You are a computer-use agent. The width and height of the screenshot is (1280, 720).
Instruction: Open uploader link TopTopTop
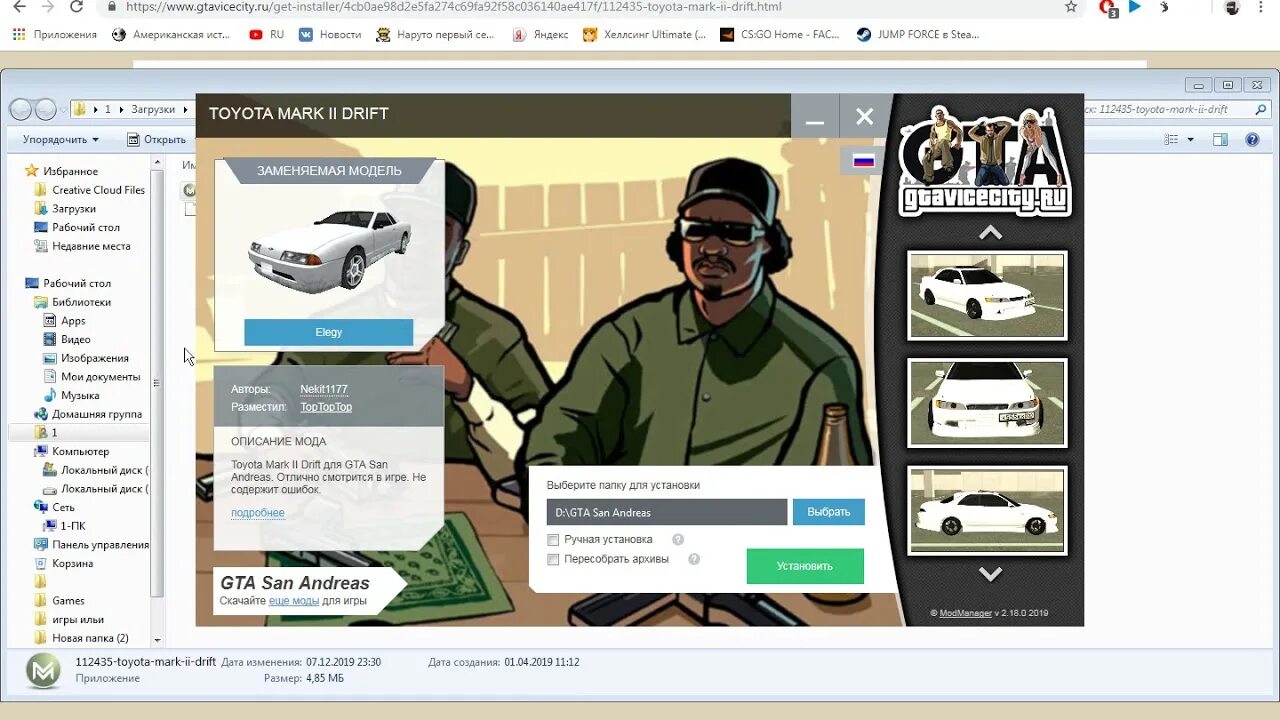pos(326,407)
